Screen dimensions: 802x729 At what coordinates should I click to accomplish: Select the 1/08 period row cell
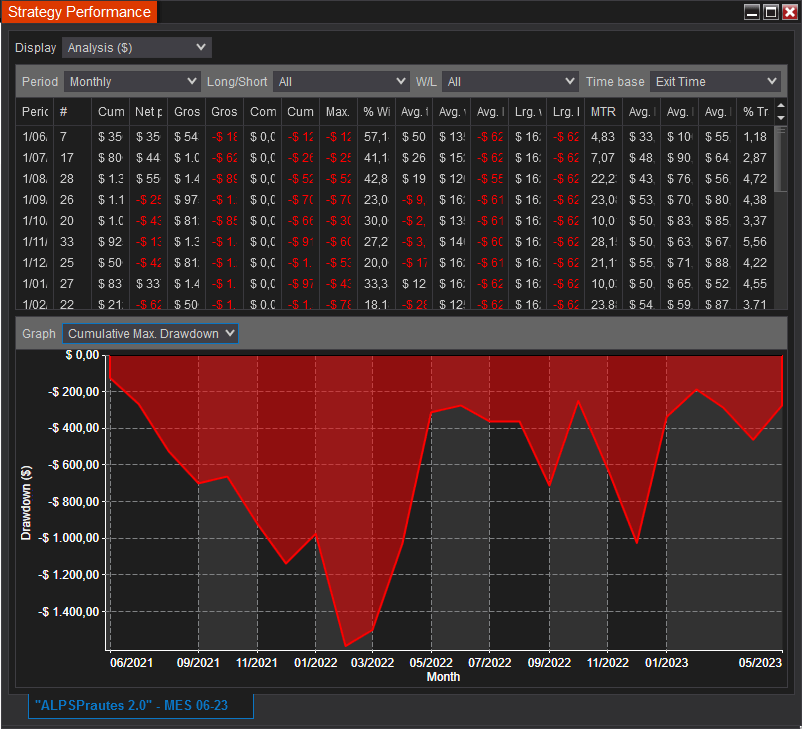tap(35, 179)
